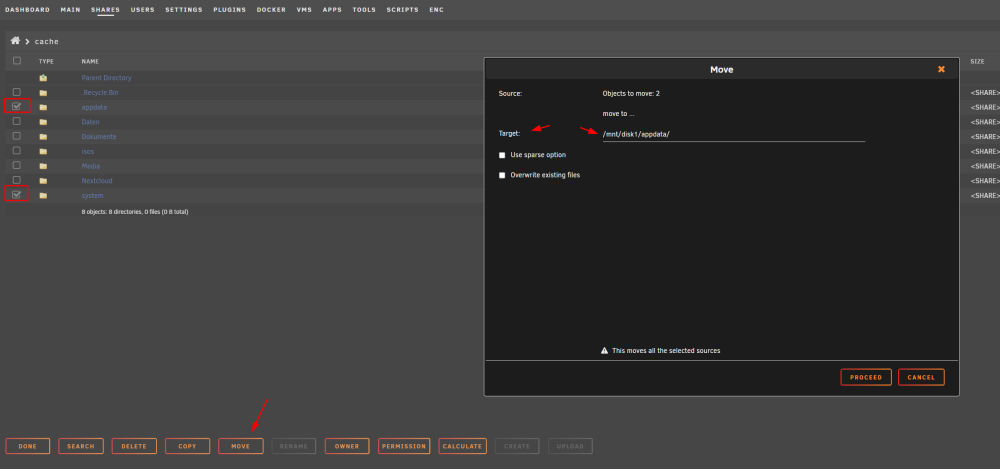This screenshot has height=469, width=1000.
Task: Open the Parent Directory link
Action: pyautogui.click(x=107, y=78)
